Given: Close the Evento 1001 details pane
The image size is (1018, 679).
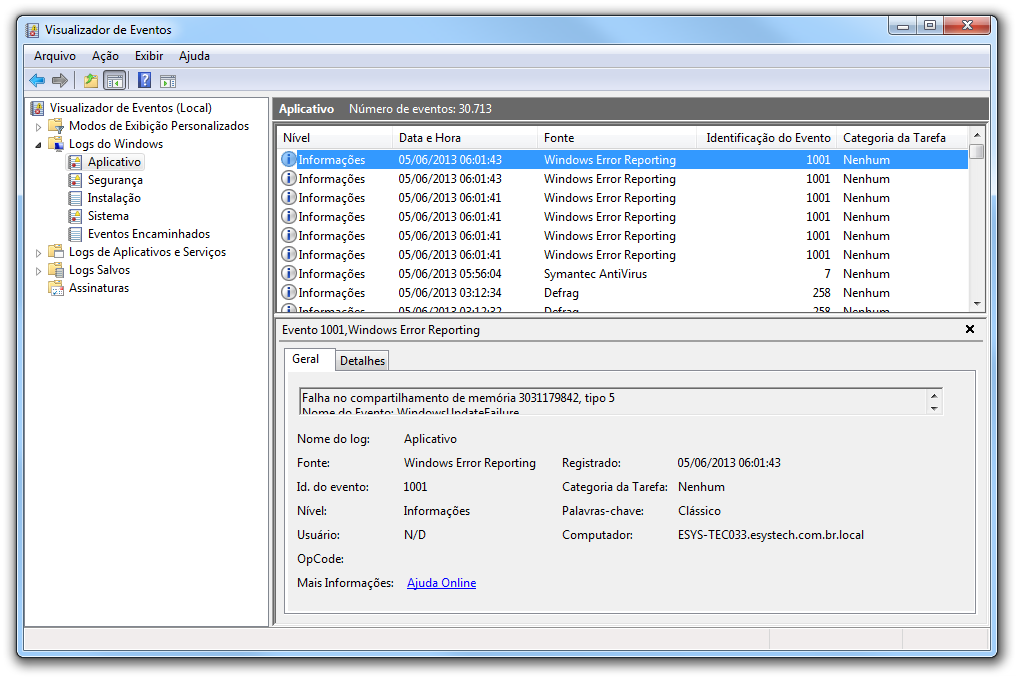Looking at the screenshot, I should point(970,329).
